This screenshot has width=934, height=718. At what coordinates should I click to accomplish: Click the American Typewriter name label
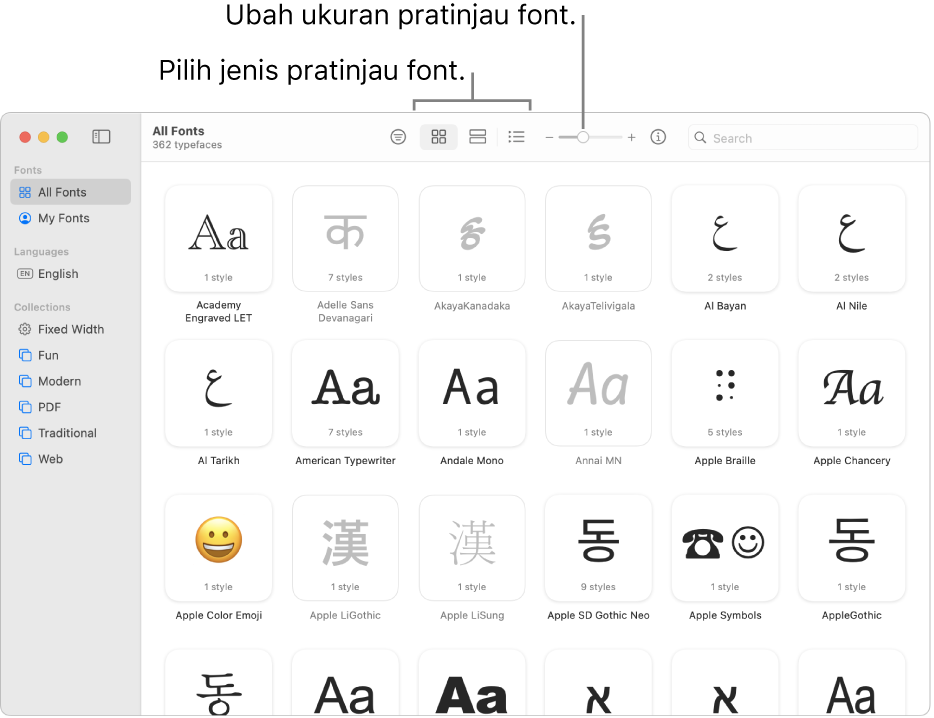click(345, 461)
